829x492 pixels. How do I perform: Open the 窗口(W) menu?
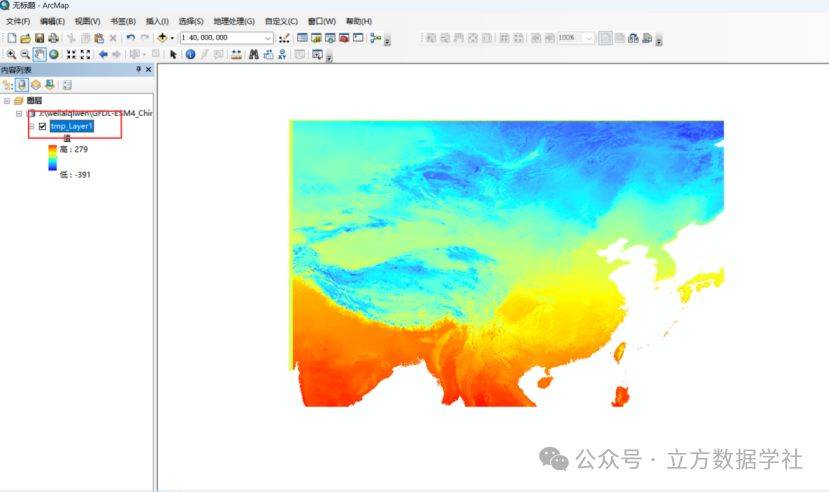(x=321, y=21)
